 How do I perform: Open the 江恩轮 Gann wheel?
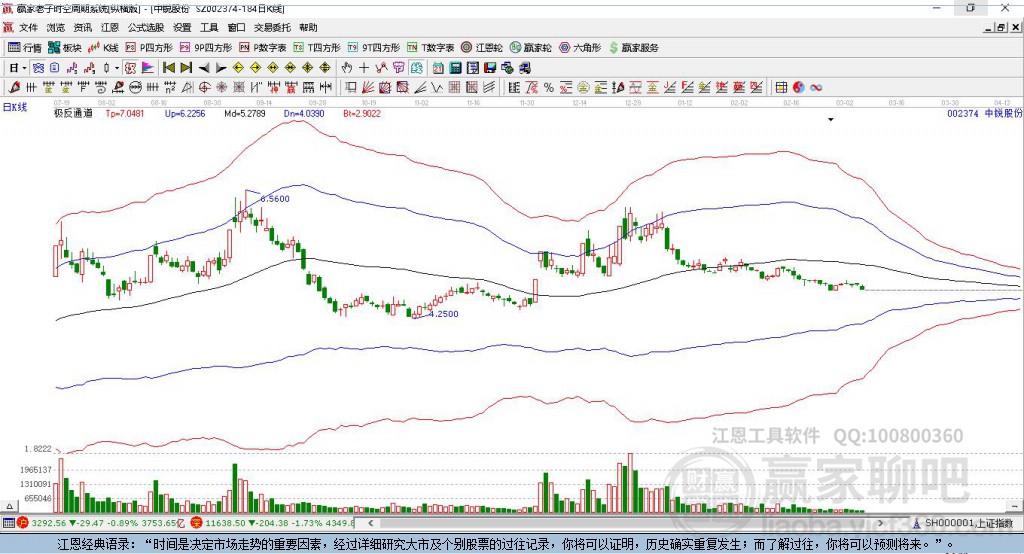[482, 48]
